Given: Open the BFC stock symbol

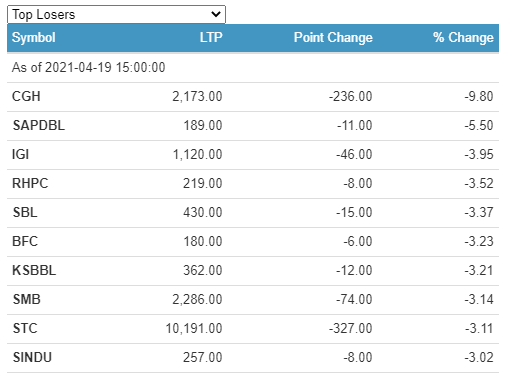Looking at the screenshot, I should pos(25,241).
